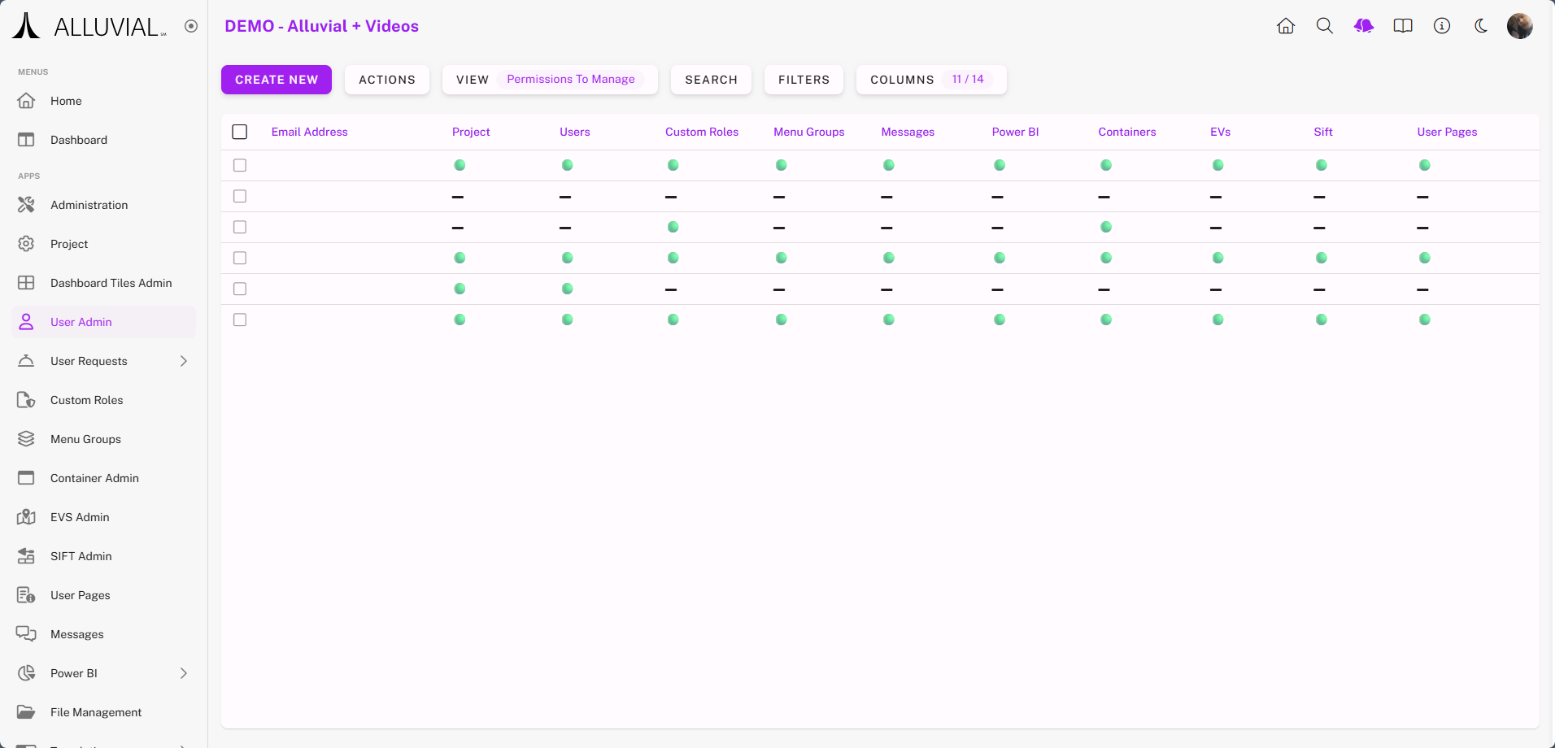Select the header select-all checkbox

239,132
